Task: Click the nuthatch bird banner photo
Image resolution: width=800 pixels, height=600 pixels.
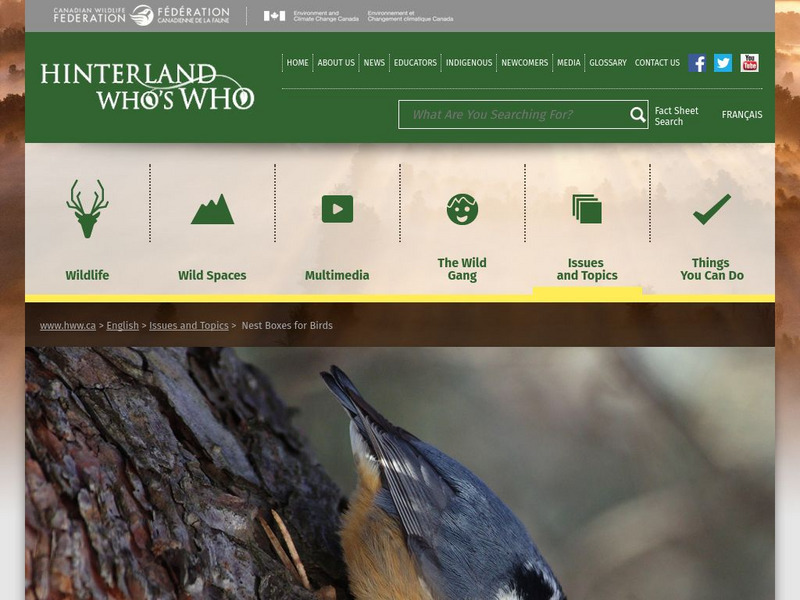Action: [400, 473]
